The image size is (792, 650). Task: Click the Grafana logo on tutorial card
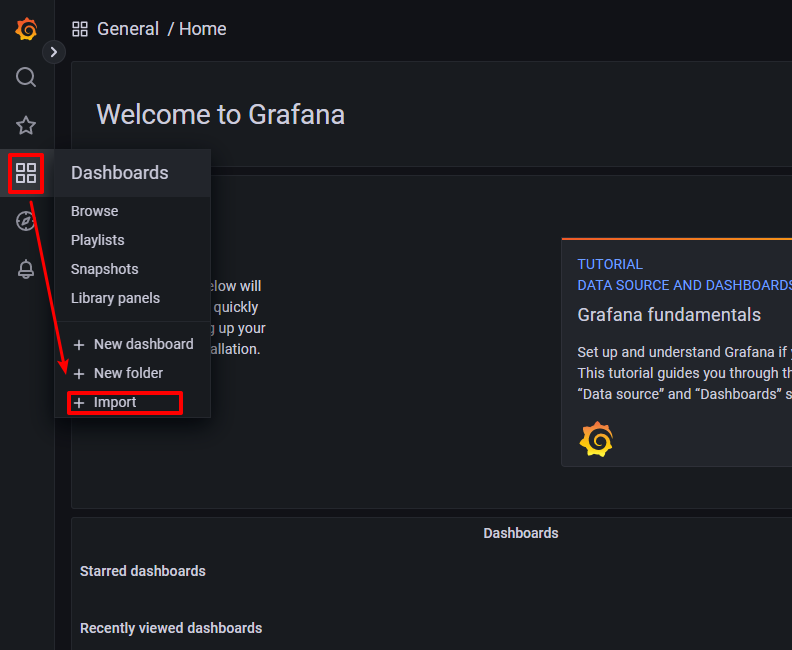point(596,439)
